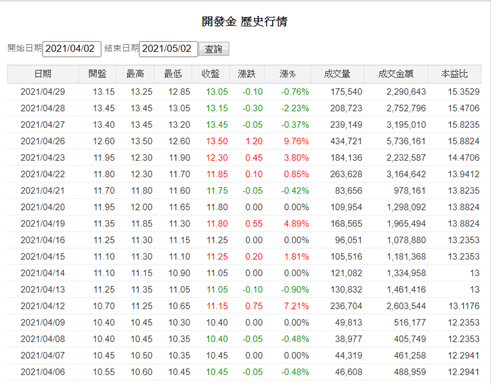The width and height of the screenshot is (491, 385).
Task: Select the date cell 2021/04/23
Action: (43, 158)
